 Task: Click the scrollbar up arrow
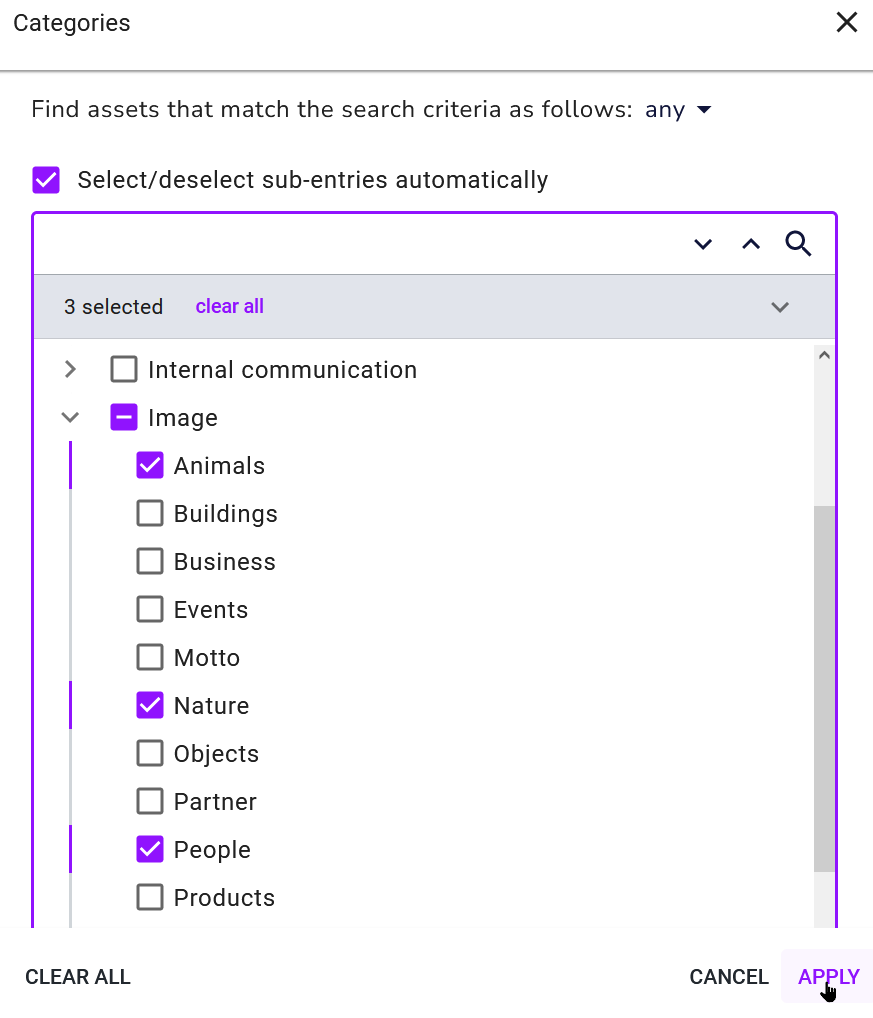[824, 355]
